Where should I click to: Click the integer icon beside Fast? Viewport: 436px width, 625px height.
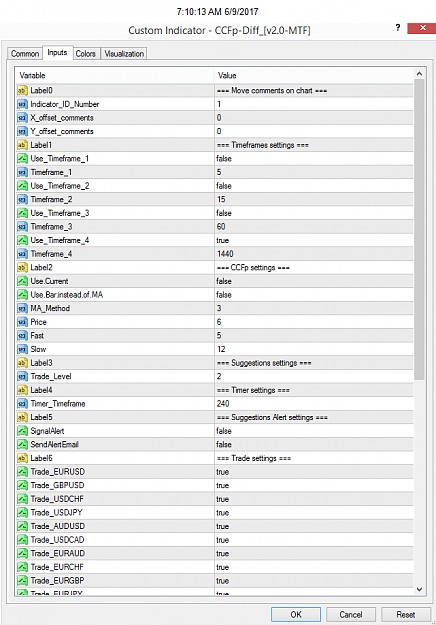pos(22,336)
